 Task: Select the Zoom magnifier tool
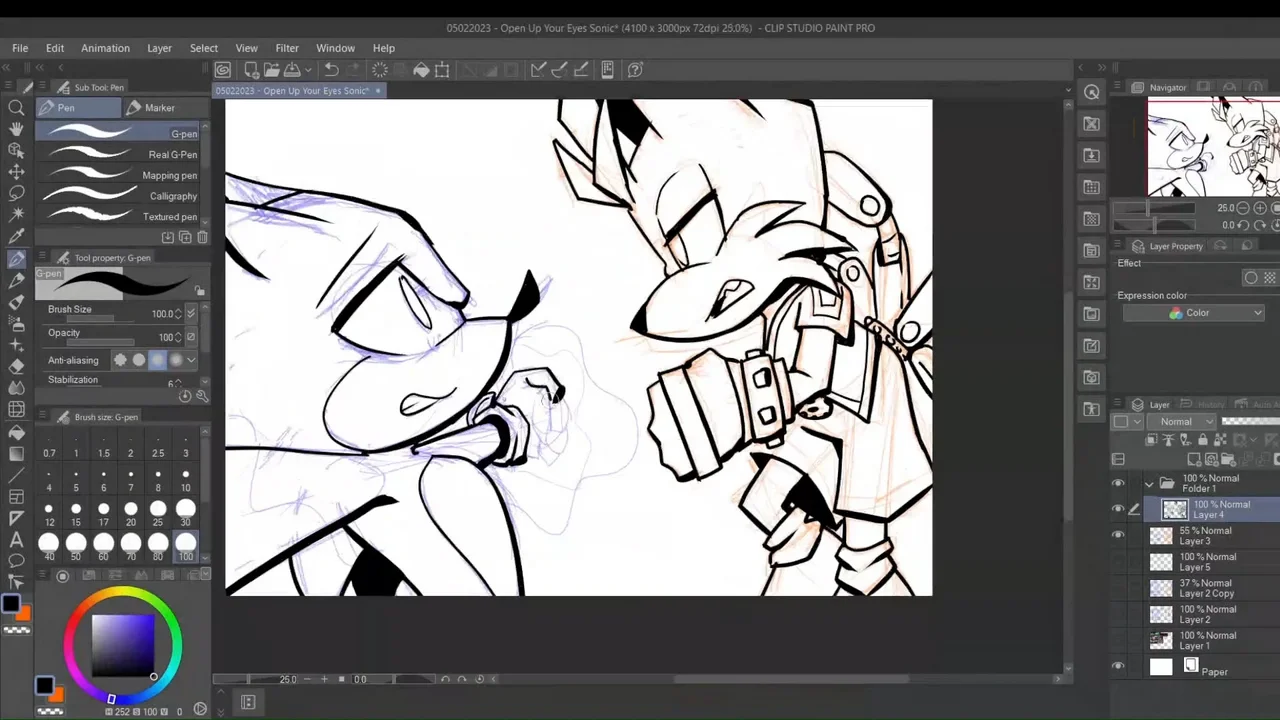(x=16, y=107)
